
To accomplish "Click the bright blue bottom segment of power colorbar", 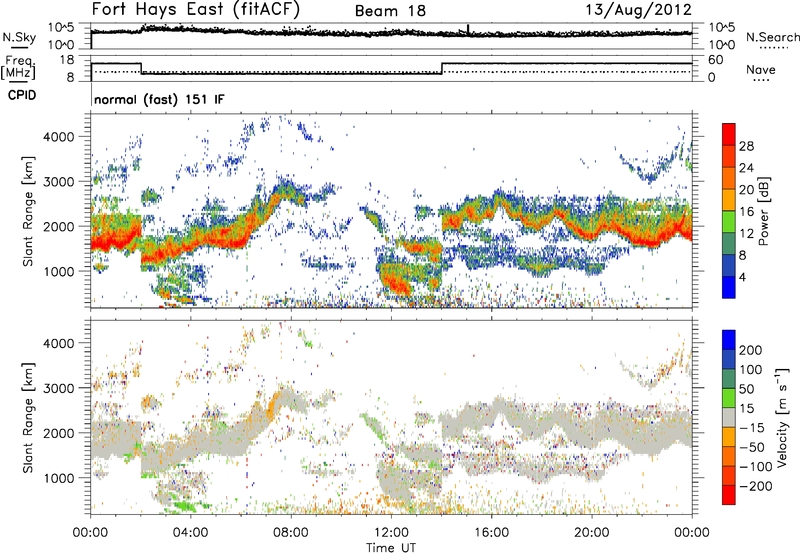I will click(729, 287).
